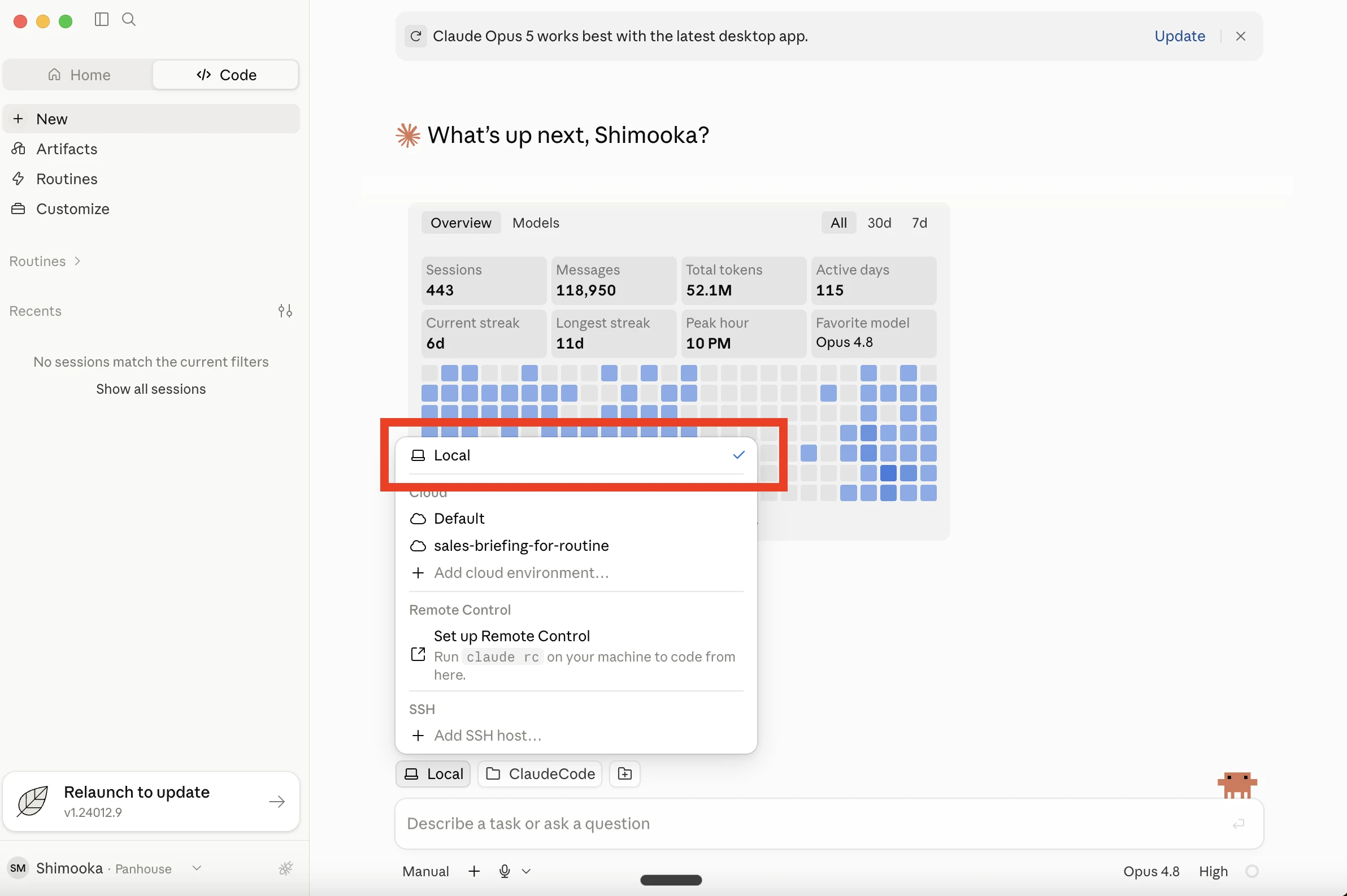Select sales-briefing-for-routine environment
Image resolution: width=1347 pixels, height=896 pixels.
tap(576, 546)
